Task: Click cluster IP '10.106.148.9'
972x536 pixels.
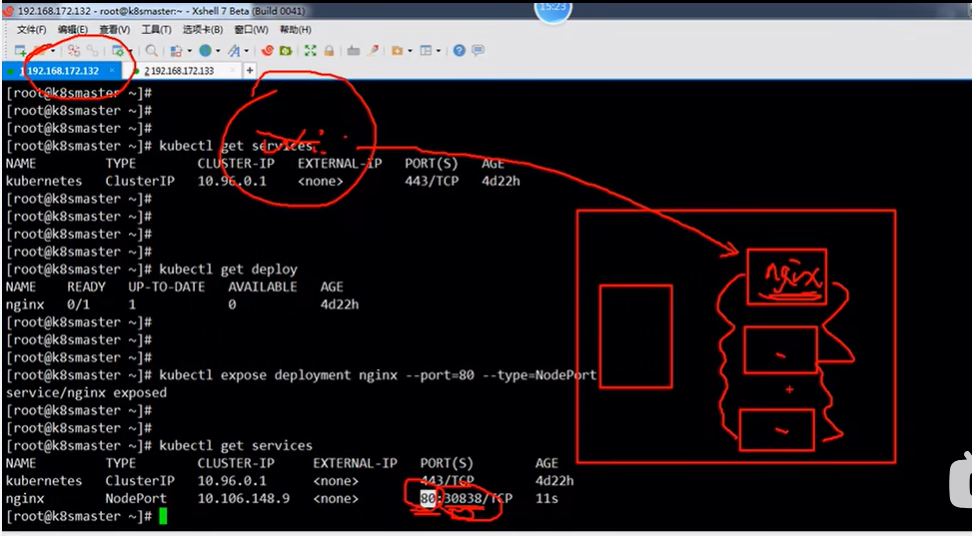Action: point(244,498)
